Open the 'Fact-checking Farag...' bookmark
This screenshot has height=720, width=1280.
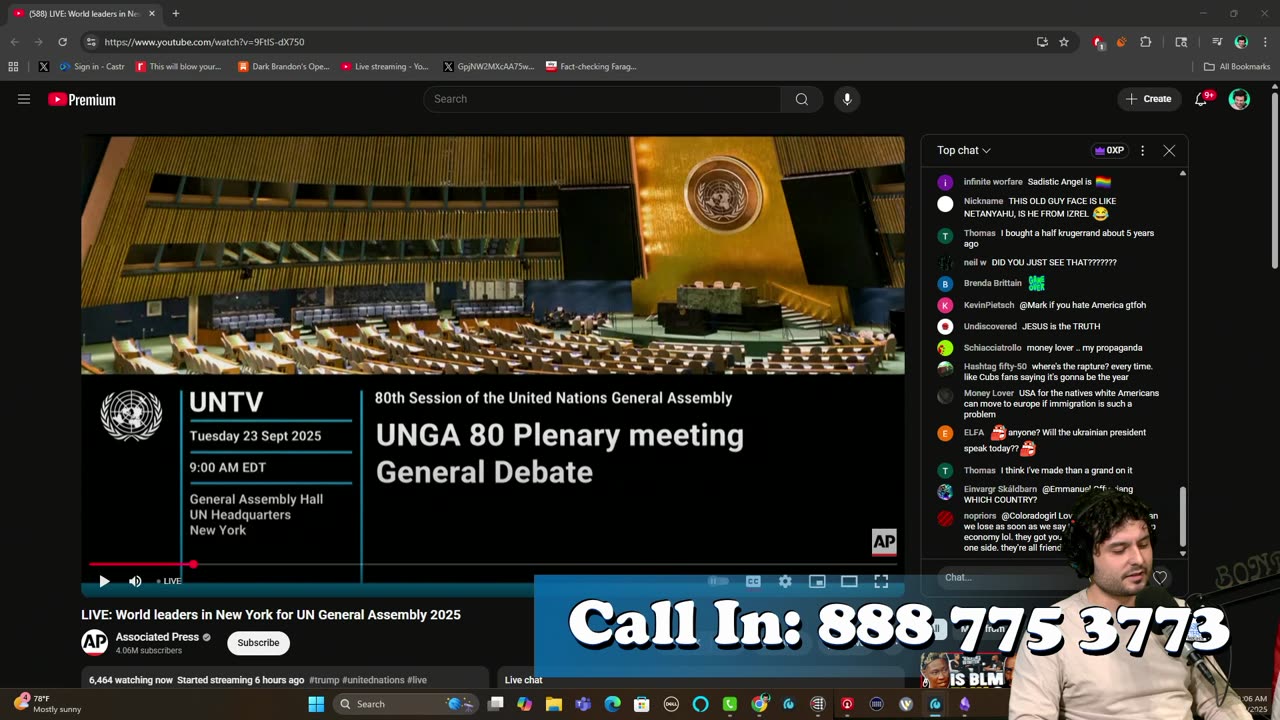point(591,67)
